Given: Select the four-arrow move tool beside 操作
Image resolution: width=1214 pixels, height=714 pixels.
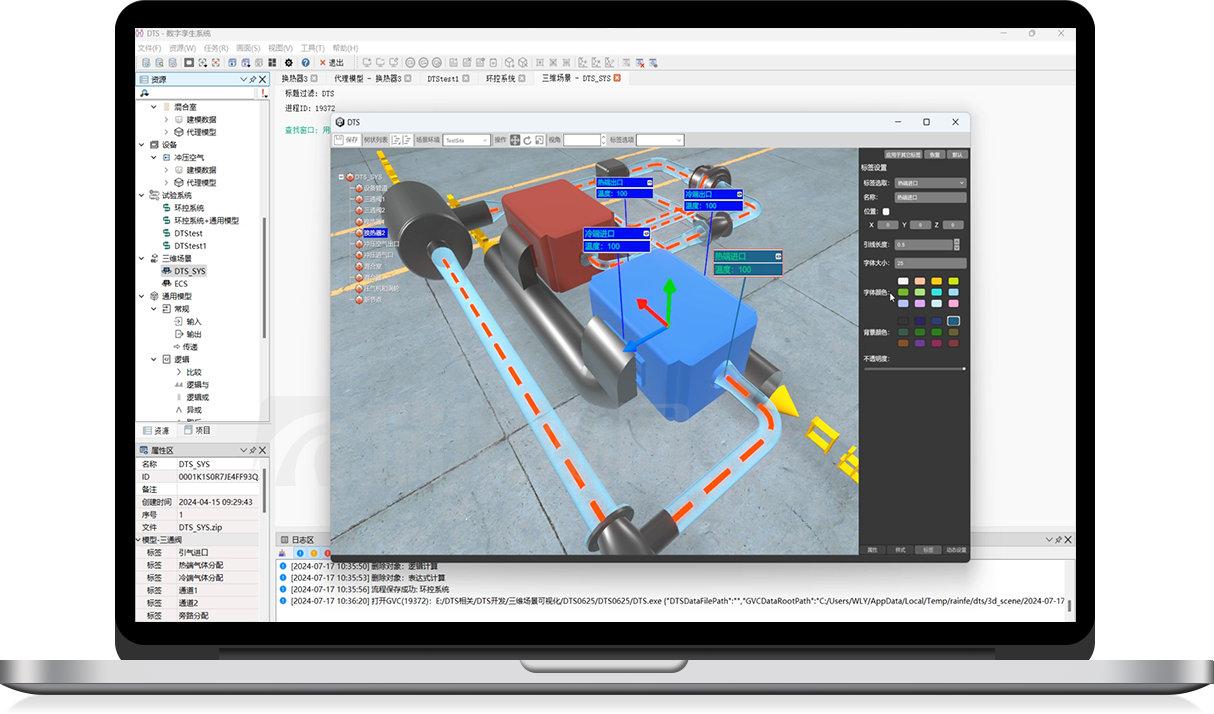Looking at the screenshot, I should click(x=515, y=140).
